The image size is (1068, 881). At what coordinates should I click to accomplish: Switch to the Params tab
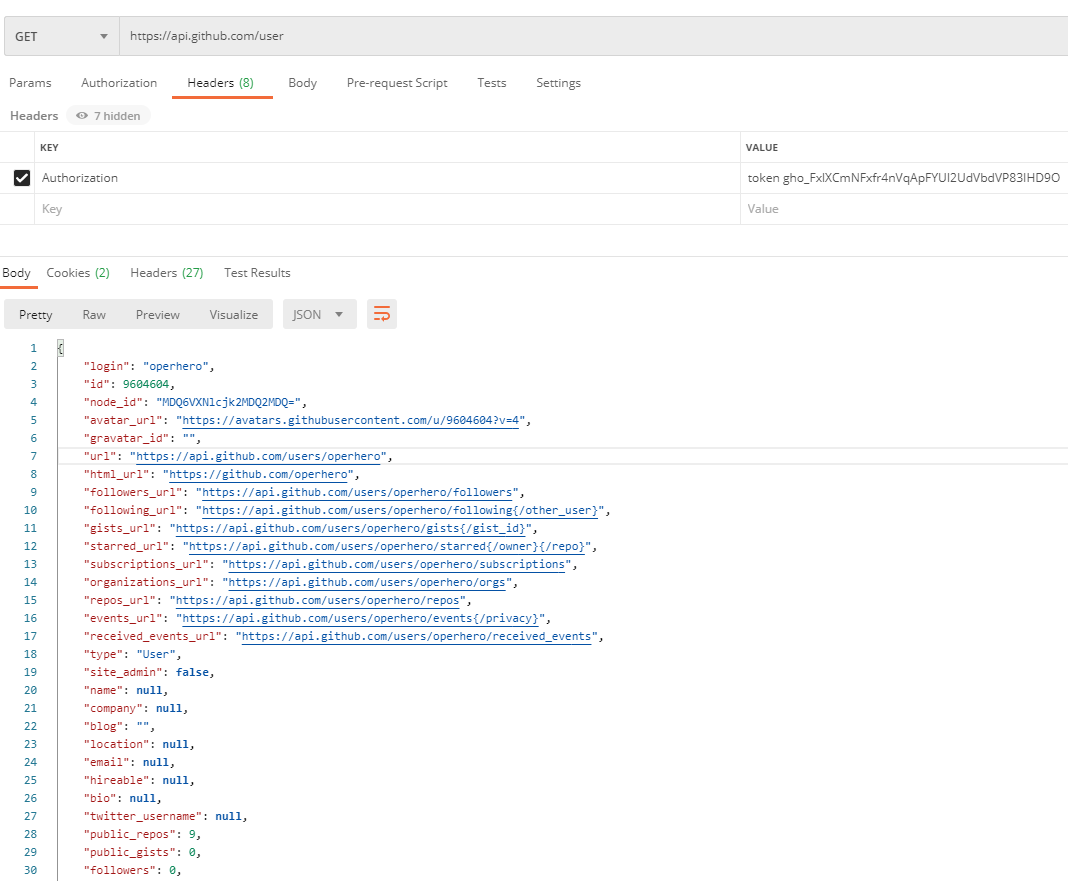click(30, 82)
